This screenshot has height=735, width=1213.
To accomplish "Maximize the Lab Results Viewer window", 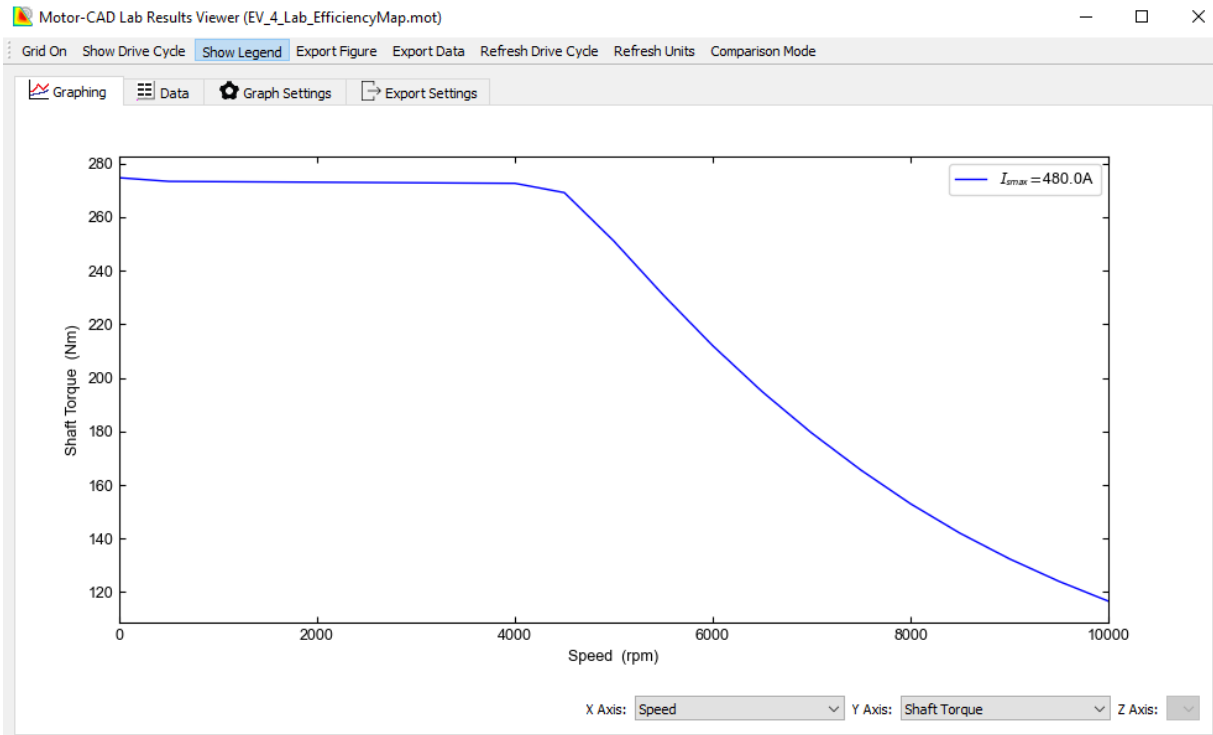I will click(x=1141, y=17).
